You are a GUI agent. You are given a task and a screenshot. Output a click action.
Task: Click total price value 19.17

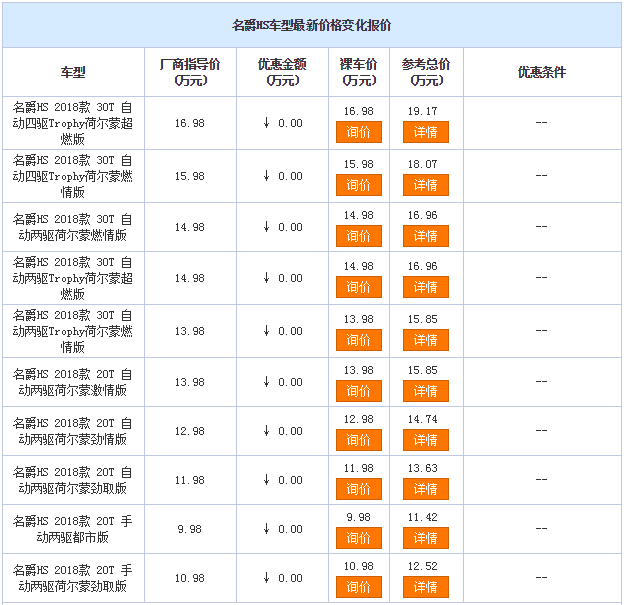tap(423, 111)
